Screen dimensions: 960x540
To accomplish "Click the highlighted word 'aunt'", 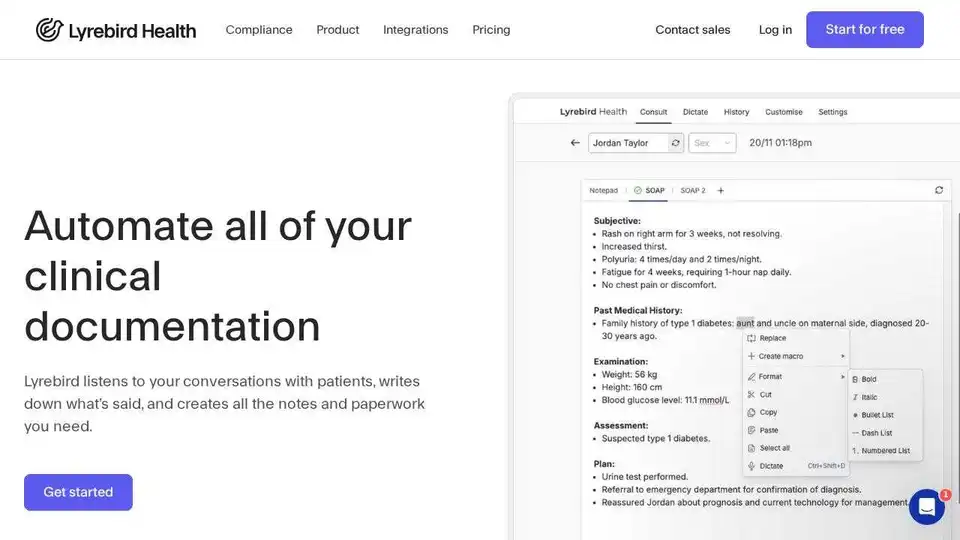I will tap(745, 323).
